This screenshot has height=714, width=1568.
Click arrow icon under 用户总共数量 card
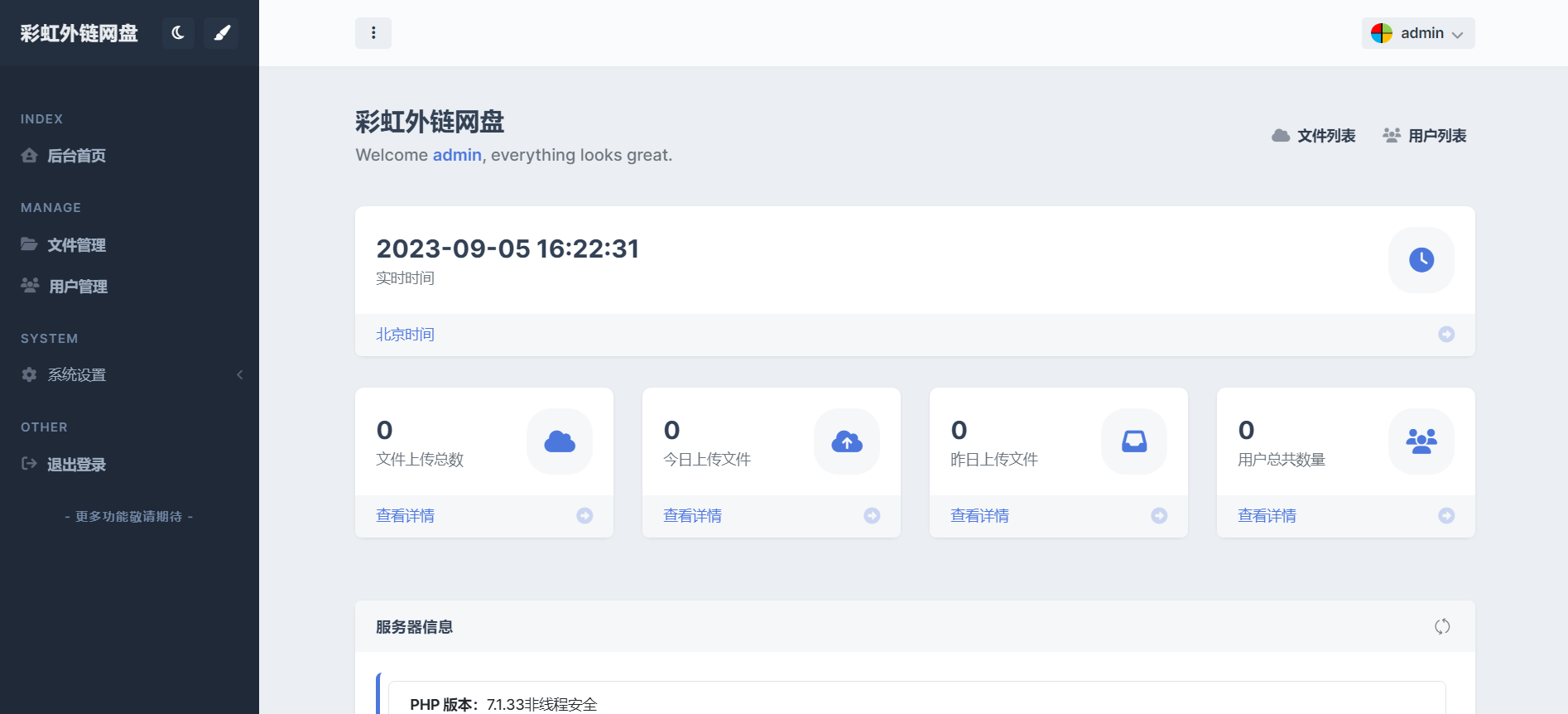1446,516
